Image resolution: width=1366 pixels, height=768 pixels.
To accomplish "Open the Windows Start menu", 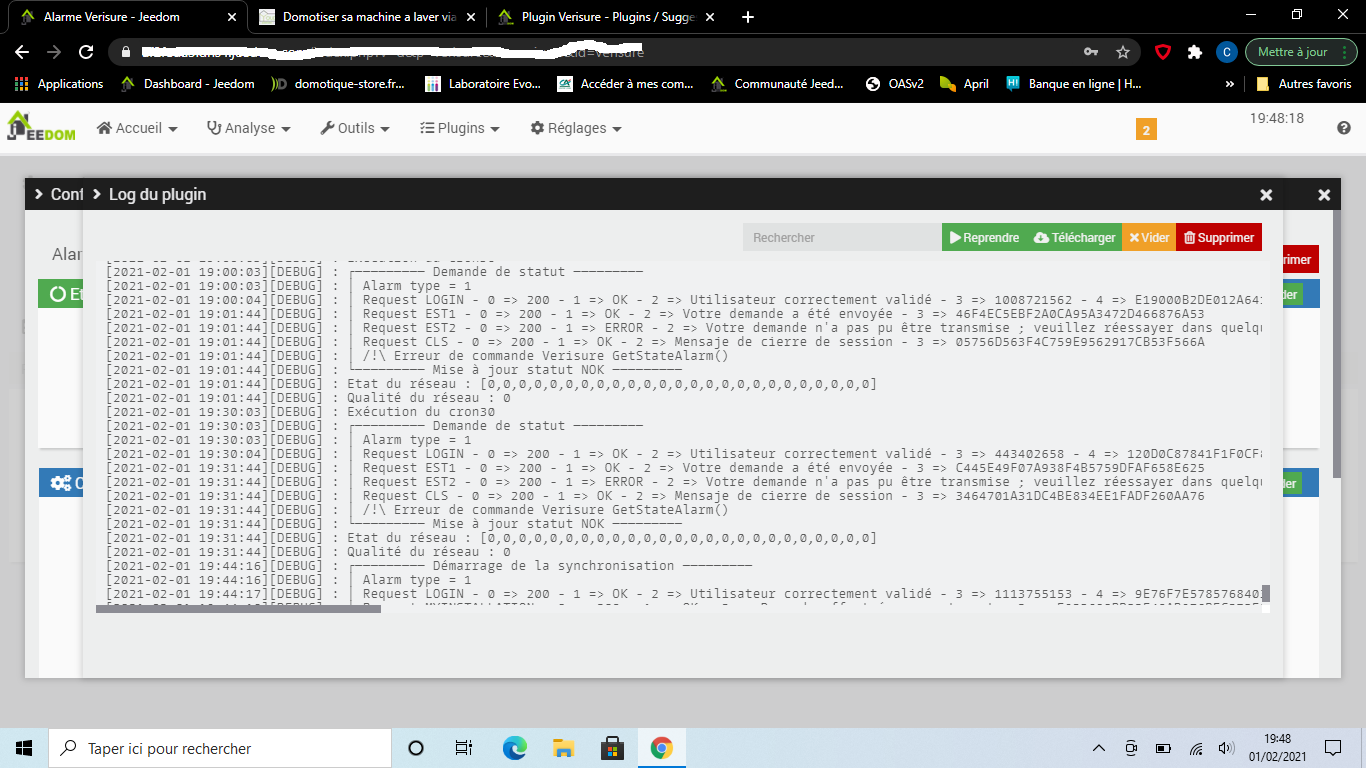I will [24, 748].
